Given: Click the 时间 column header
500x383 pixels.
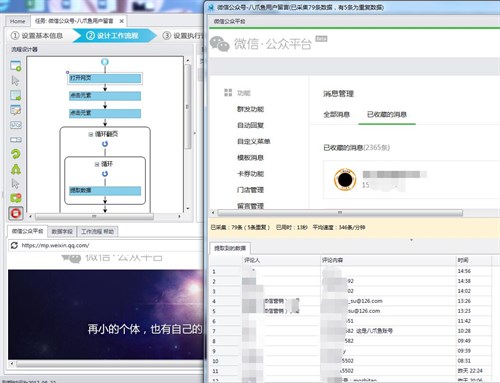Looking at the screenshot, I should coord(473,260).
